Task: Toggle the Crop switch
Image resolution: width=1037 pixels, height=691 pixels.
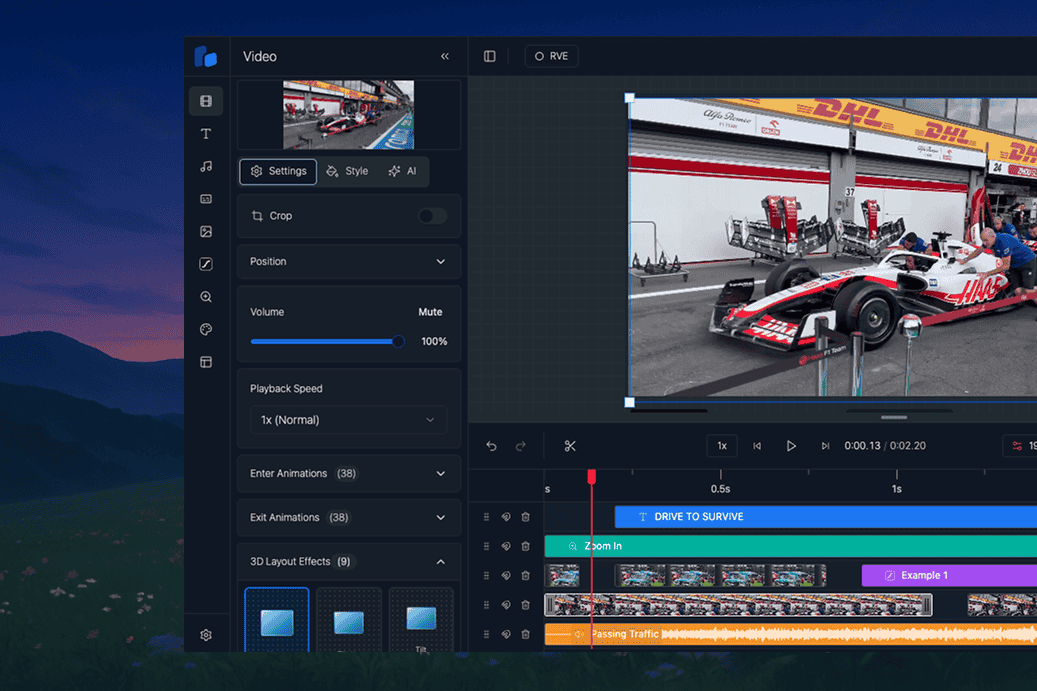Action: point(433,216)
